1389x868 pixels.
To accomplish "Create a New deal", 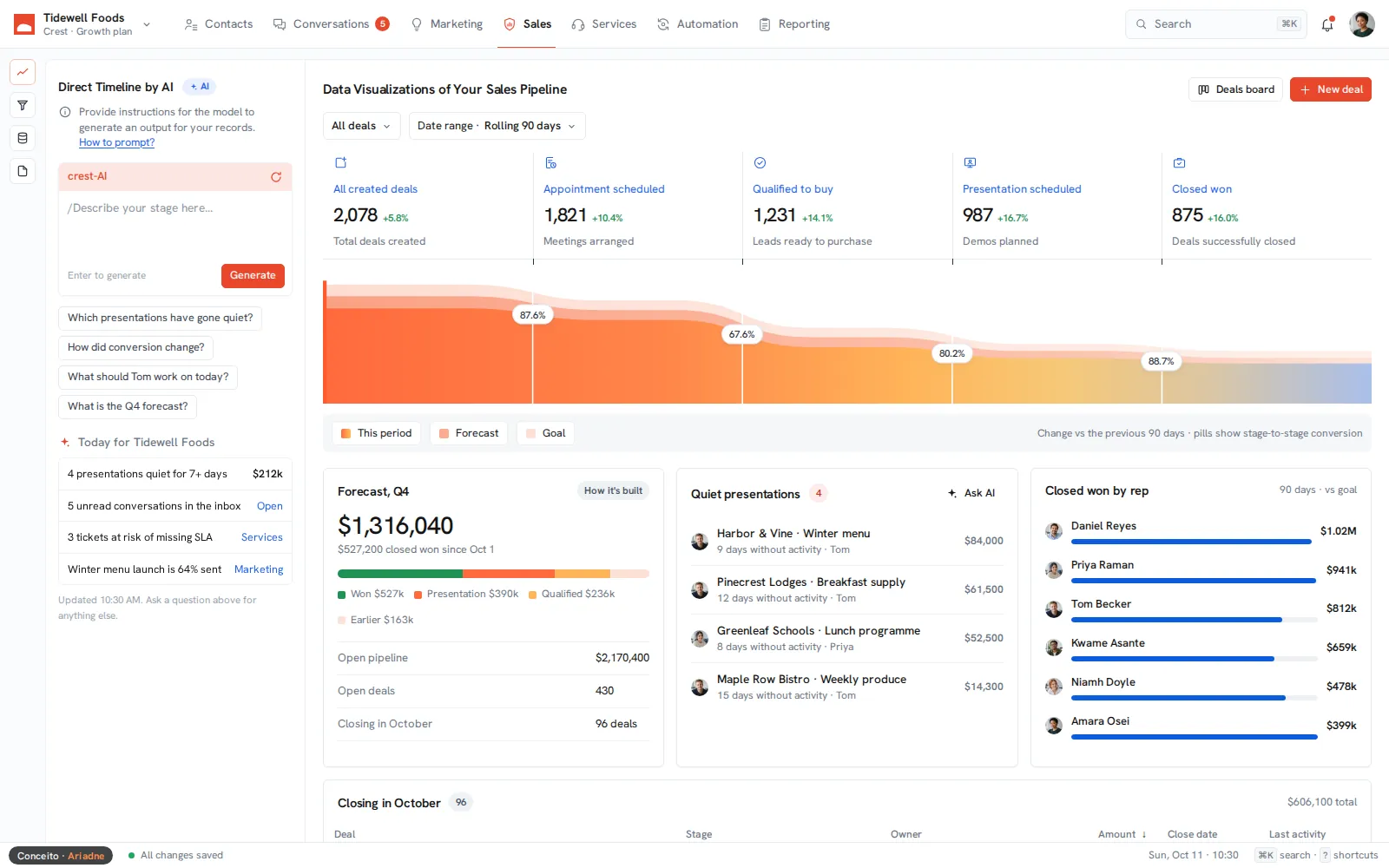I will point(1331,89).
